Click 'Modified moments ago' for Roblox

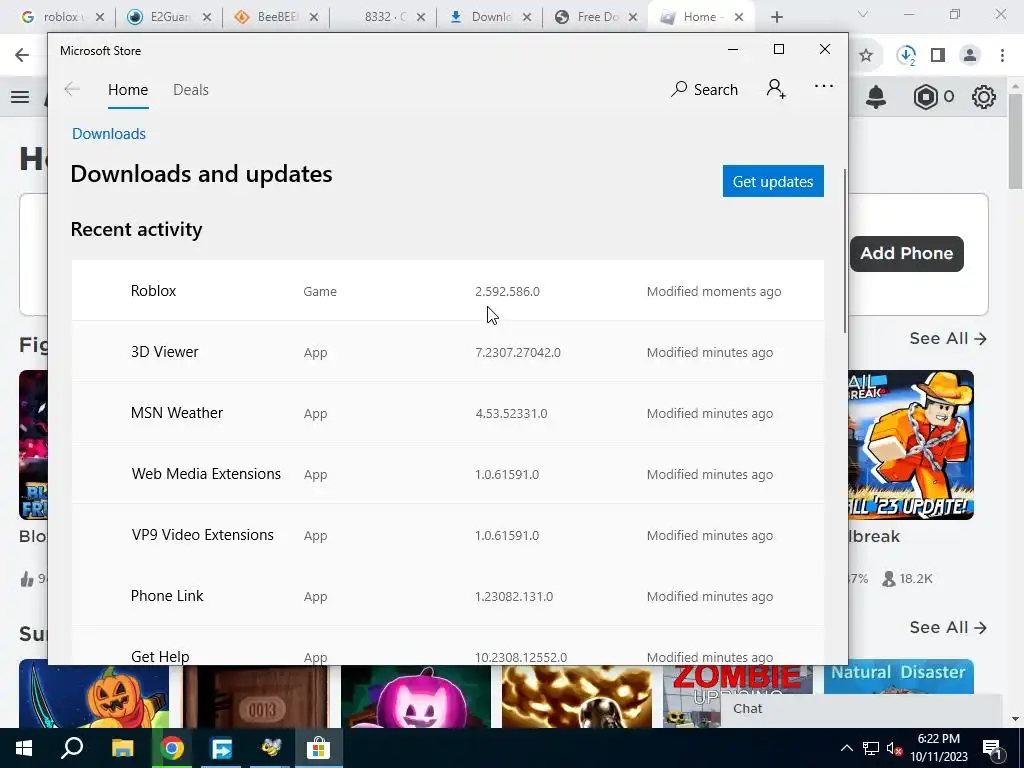pyautogui.click(x=714, y=291)
